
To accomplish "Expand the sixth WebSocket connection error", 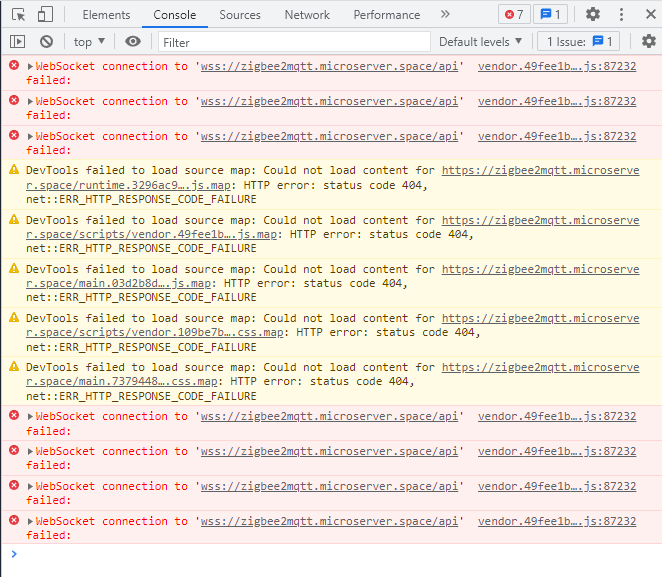I will (30, 487).
